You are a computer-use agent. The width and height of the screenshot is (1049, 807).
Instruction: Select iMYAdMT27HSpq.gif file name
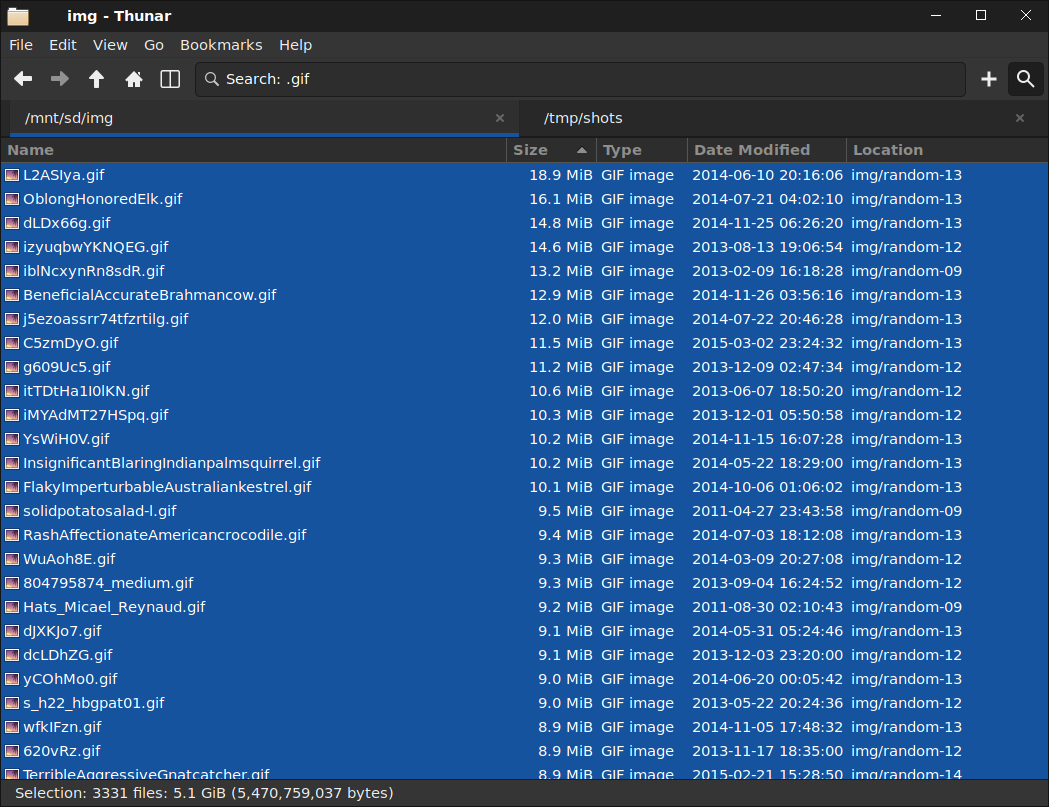pos(96,416)
